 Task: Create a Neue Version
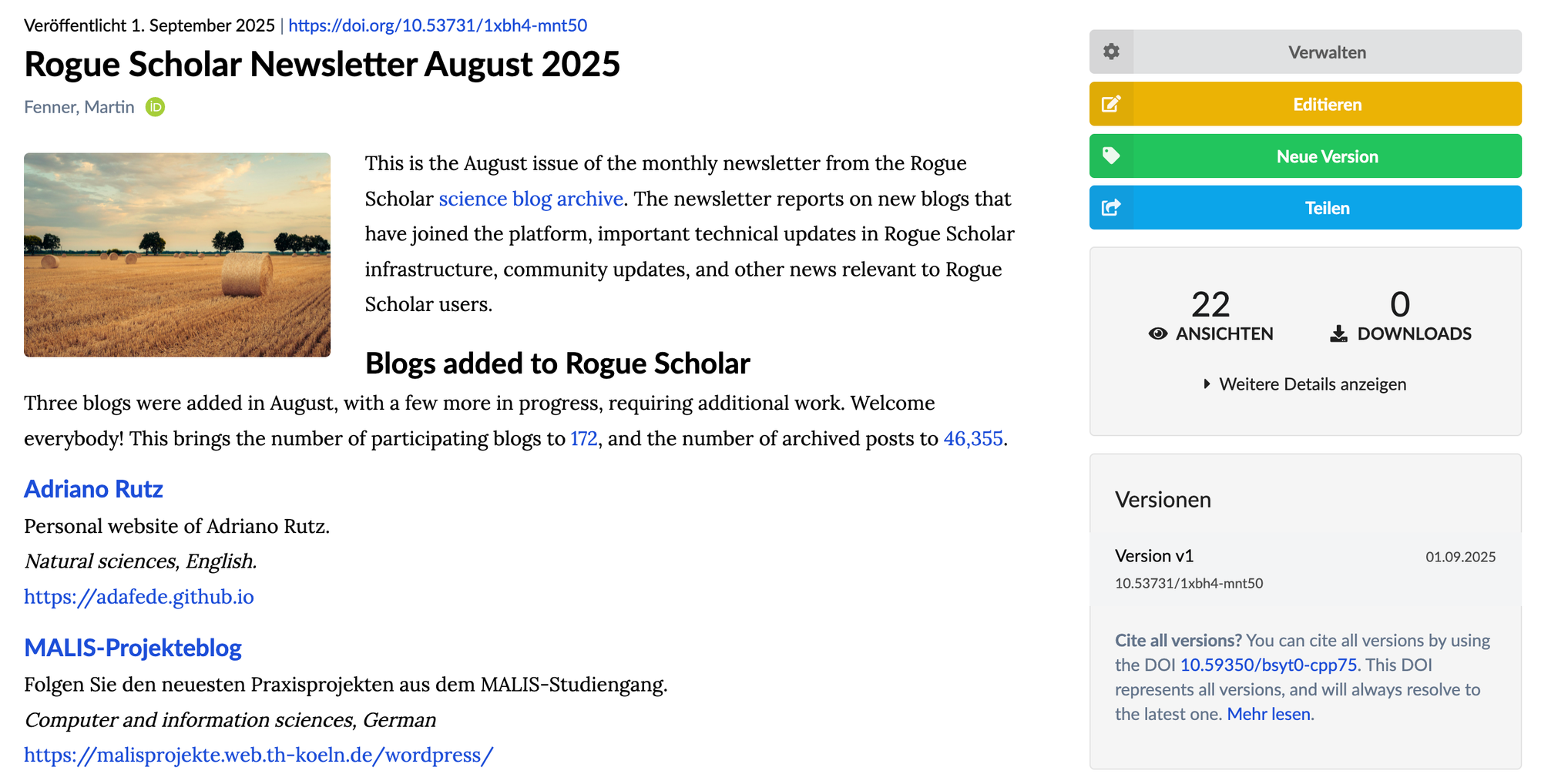coord(1327,156)
